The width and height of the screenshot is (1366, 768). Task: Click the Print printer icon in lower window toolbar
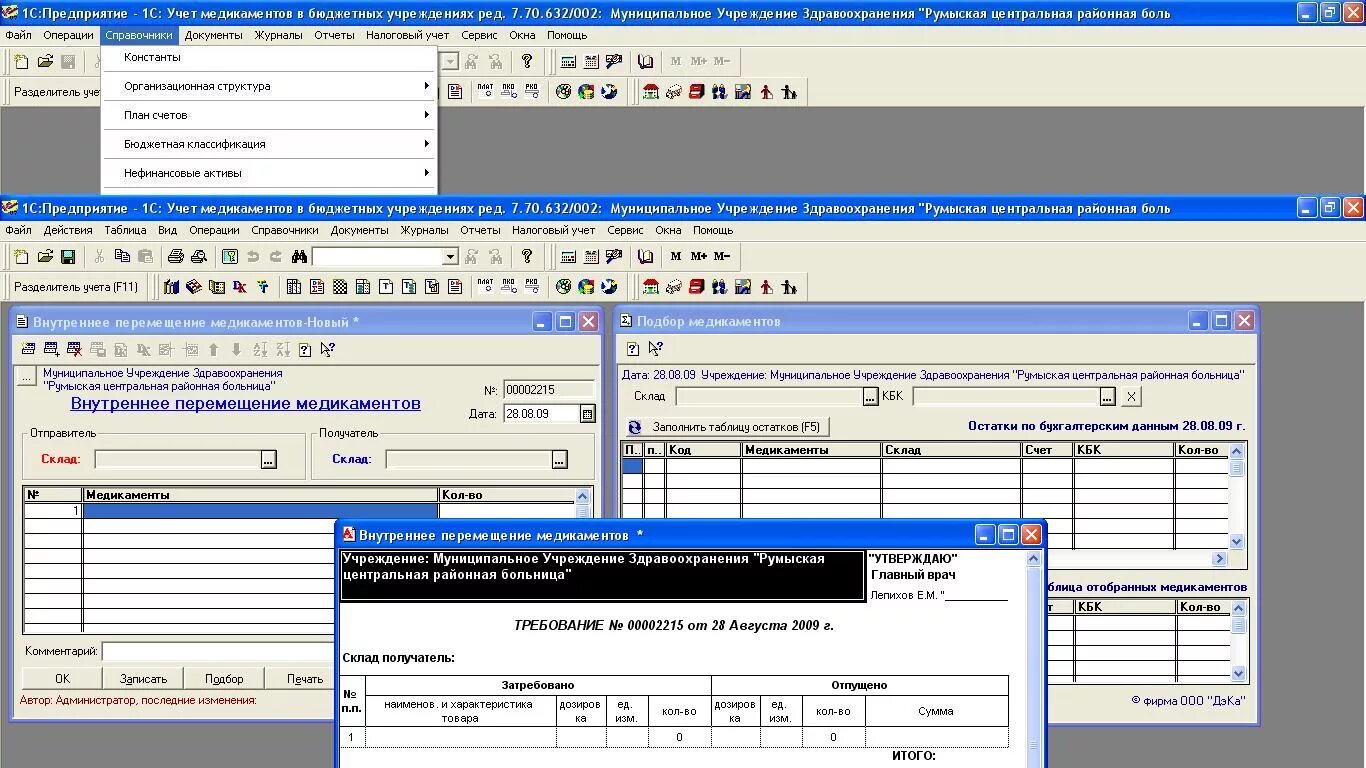[176, 257]
